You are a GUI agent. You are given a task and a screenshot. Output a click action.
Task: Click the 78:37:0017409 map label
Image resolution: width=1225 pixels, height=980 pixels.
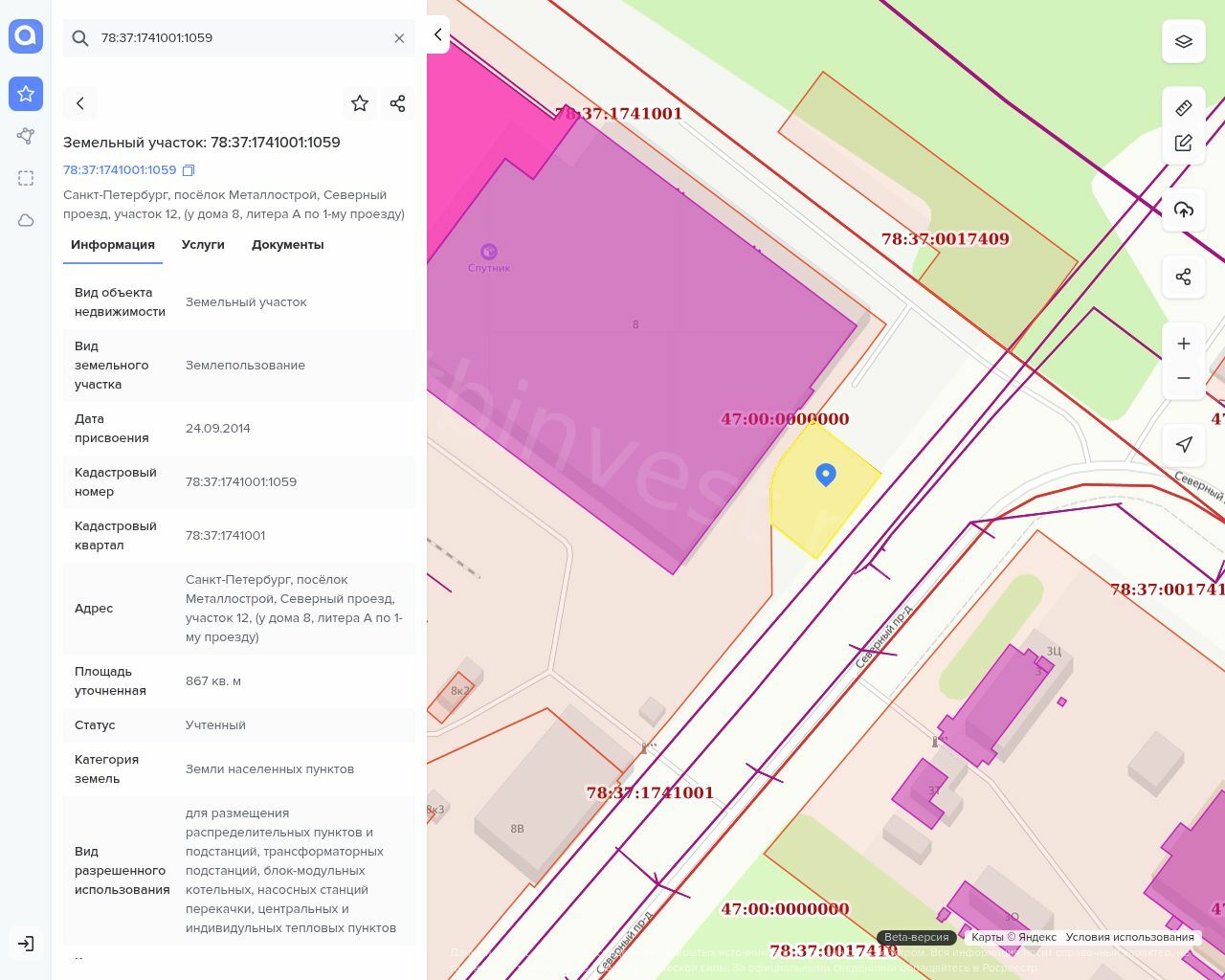(946, 239)
